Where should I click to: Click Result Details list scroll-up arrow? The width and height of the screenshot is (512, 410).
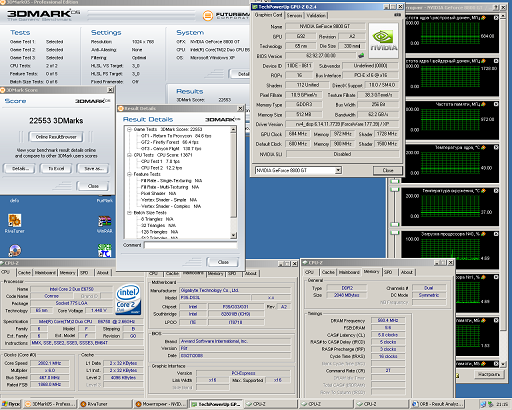click(x=233, y=129)
